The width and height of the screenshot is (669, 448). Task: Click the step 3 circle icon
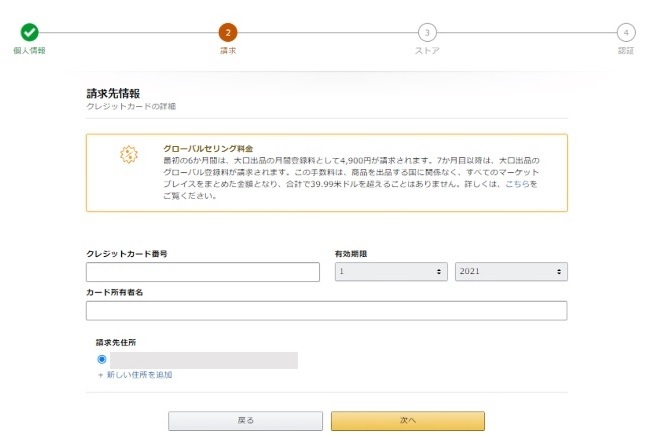[427, 32]
